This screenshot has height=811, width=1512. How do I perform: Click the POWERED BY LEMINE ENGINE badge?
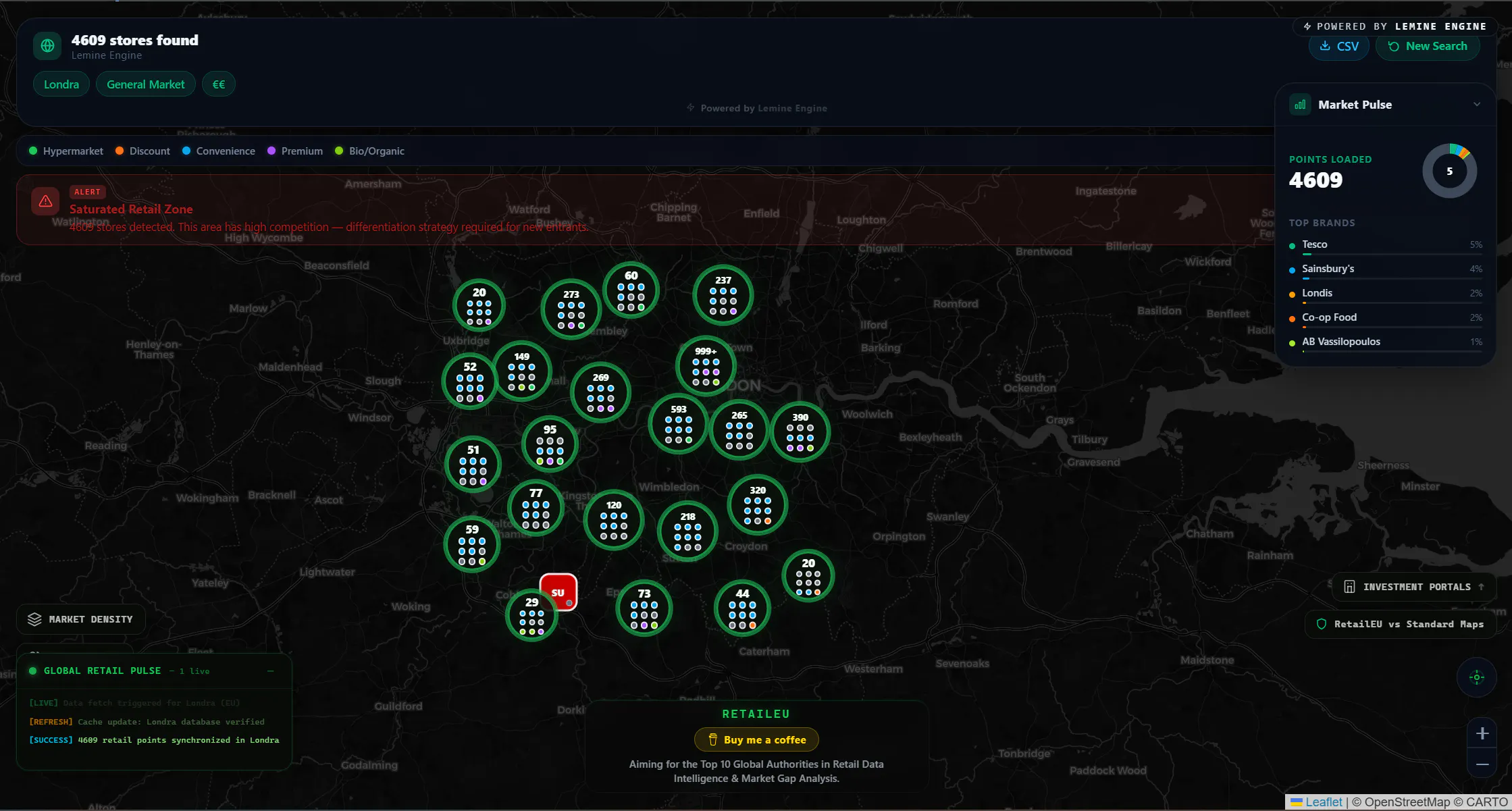1394,26
